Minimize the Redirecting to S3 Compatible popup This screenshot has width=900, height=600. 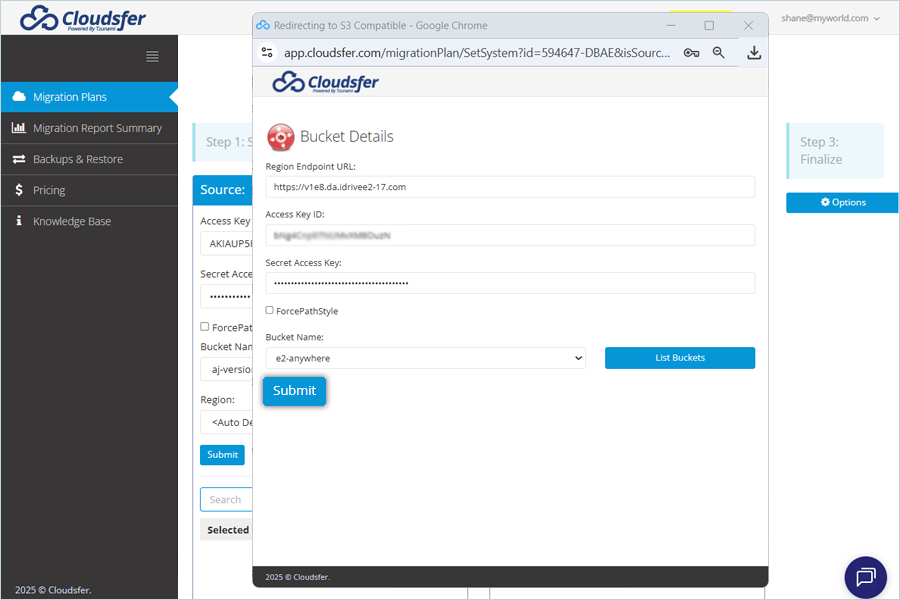(x=671, y=25)
